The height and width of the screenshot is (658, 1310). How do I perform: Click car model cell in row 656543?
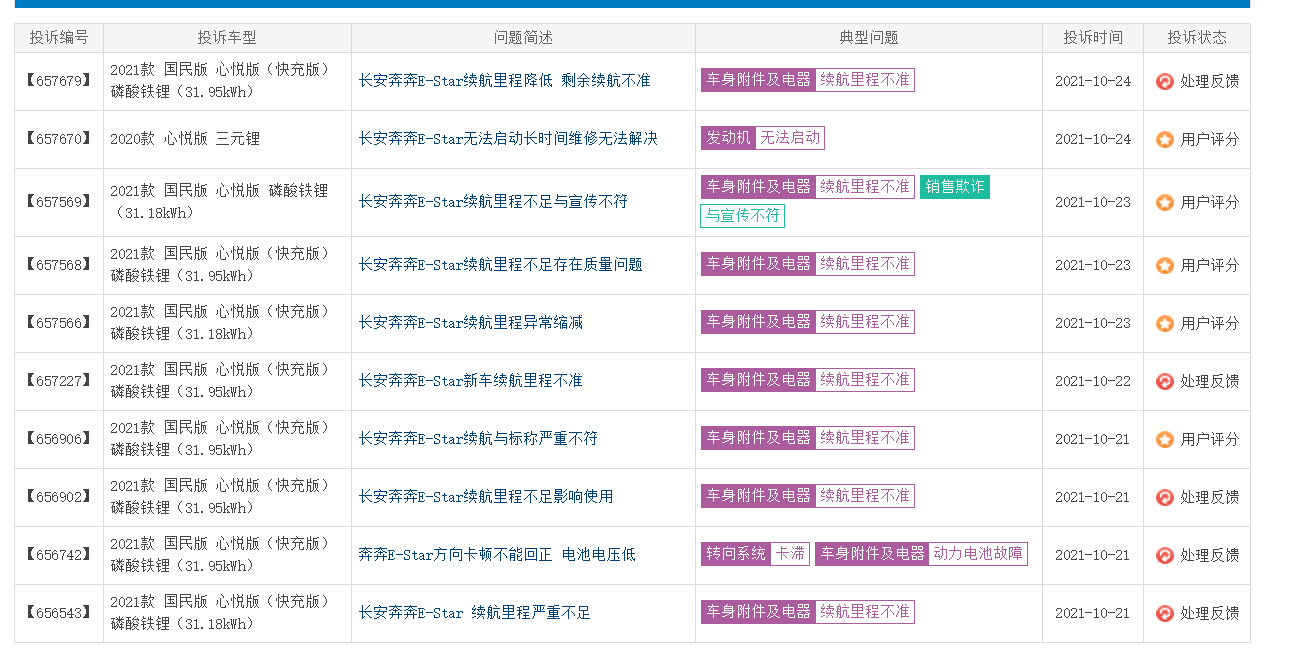point(227,613)
